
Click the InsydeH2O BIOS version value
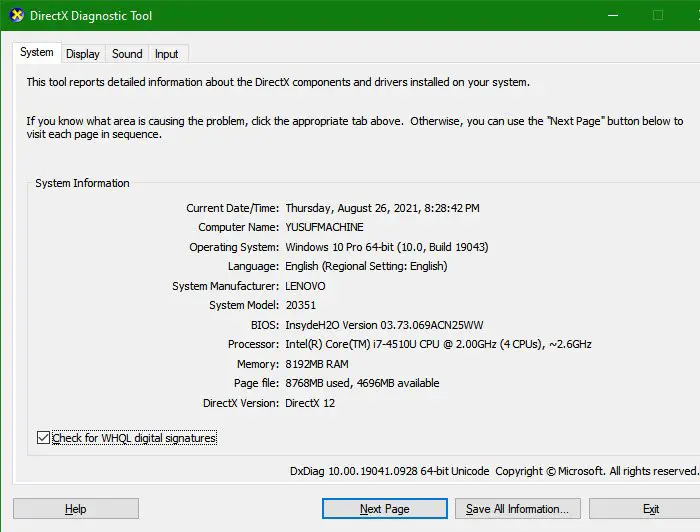pyautogui.click(x=384, y=325)
